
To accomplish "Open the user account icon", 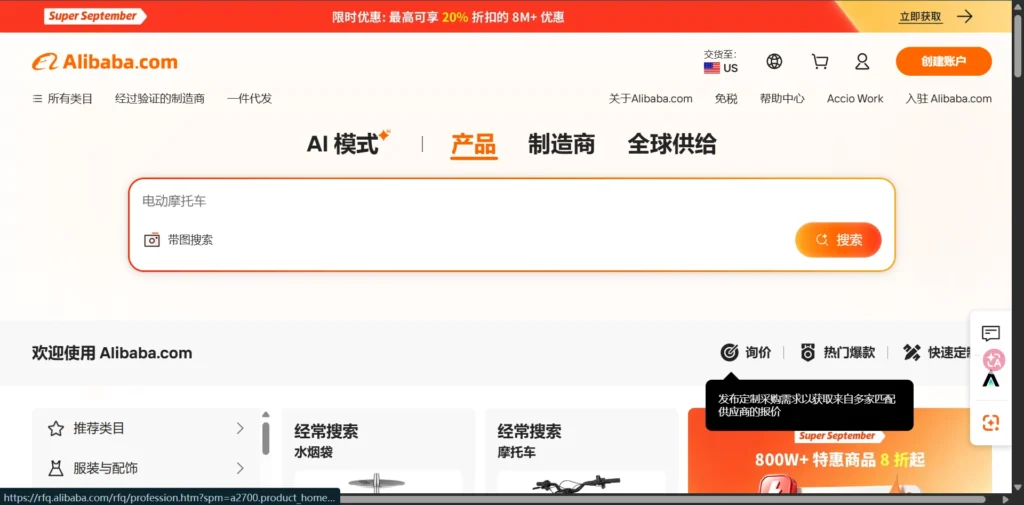I will pyautogui.click(x=862, y=61).
